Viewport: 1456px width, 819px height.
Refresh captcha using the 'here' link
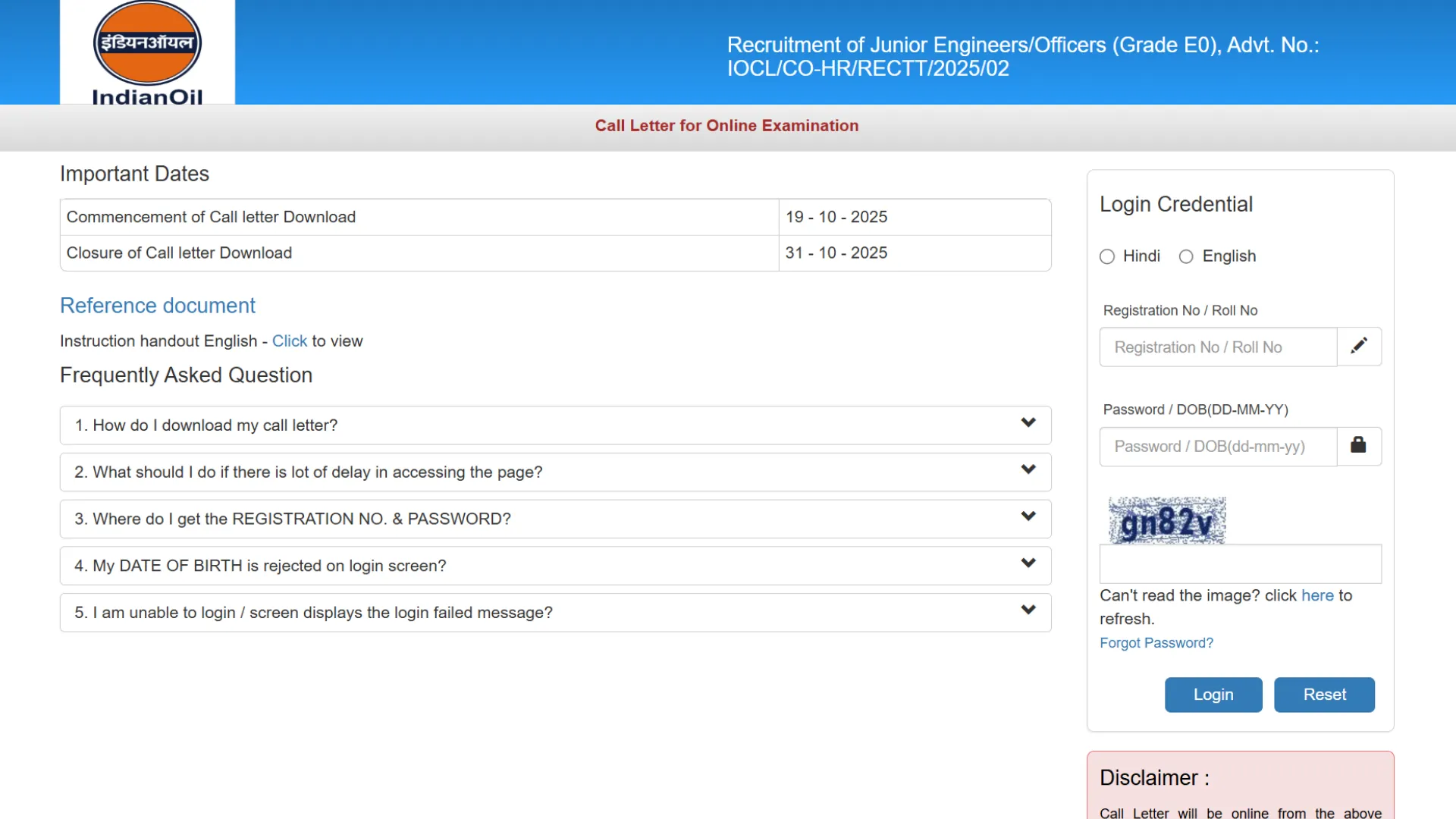[1316, 596]
